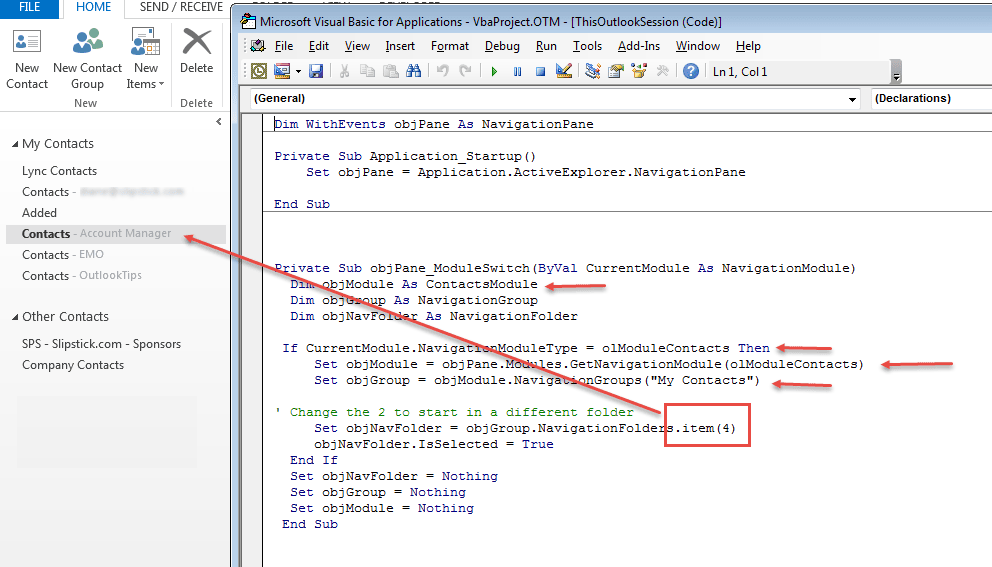Click the Redo arrow icon
Viewport: 992px width, 567px height.
point(465,71)
